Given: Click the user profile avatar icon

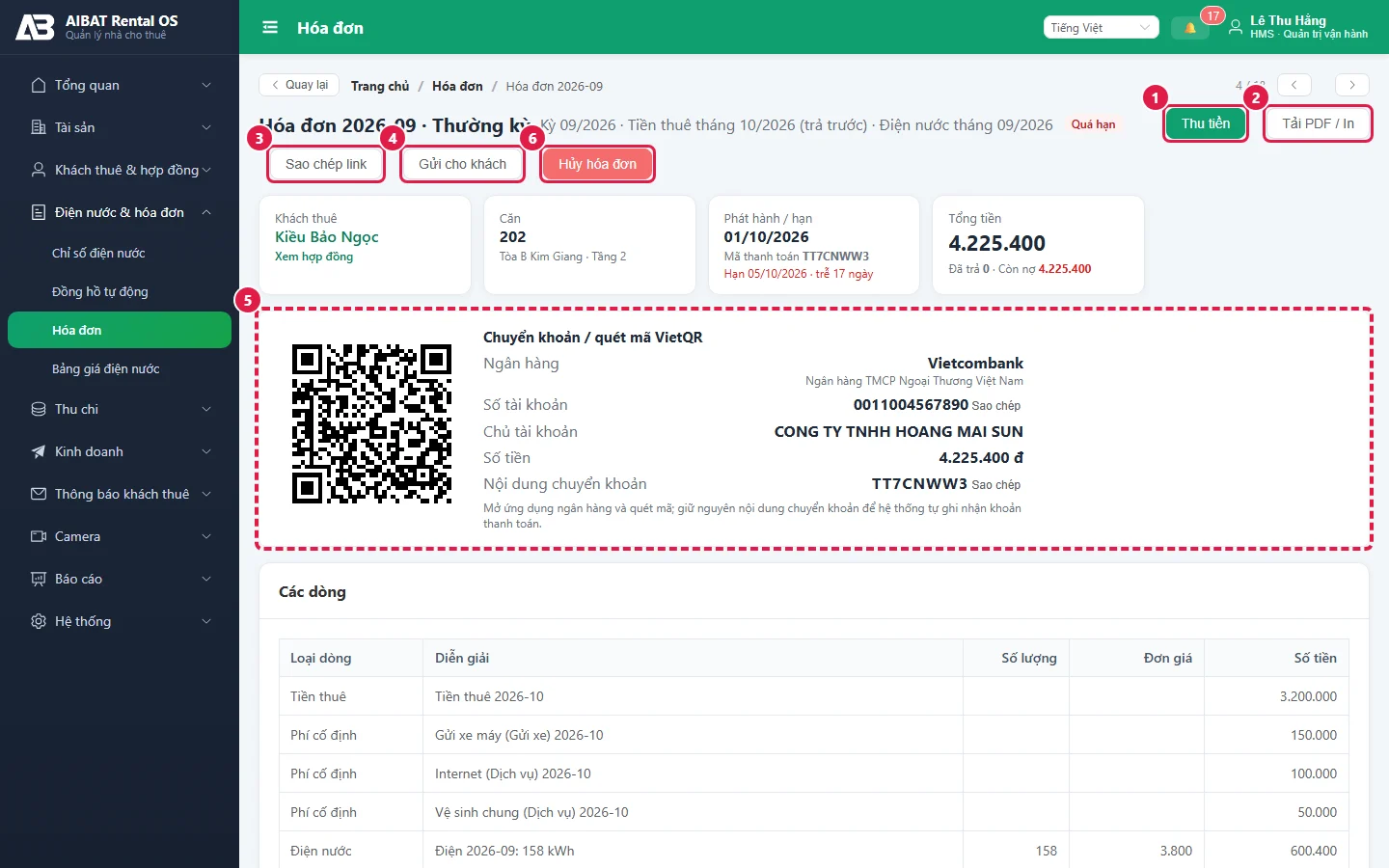Looking at the screenshot, I should [x=1235, y=28].
